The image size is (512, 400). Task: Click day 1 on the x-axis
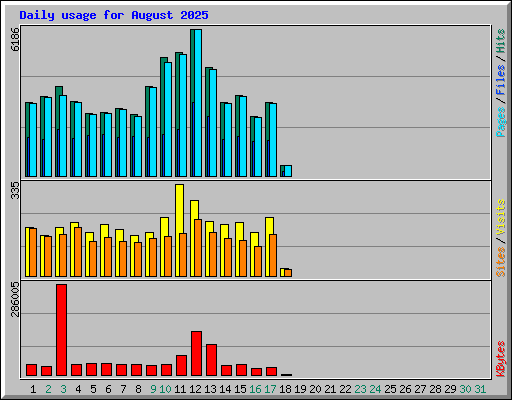tap(33, 389)
